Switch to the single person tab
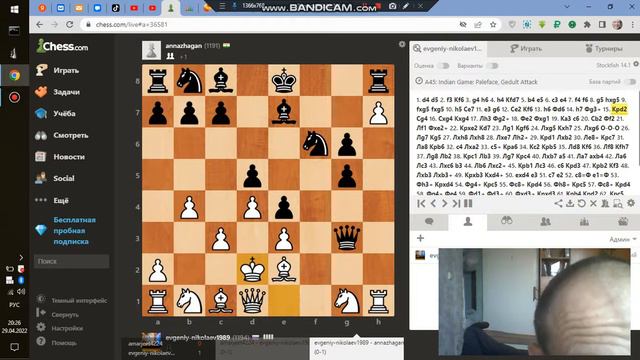 pyautogui.click(x=468, y=221)
